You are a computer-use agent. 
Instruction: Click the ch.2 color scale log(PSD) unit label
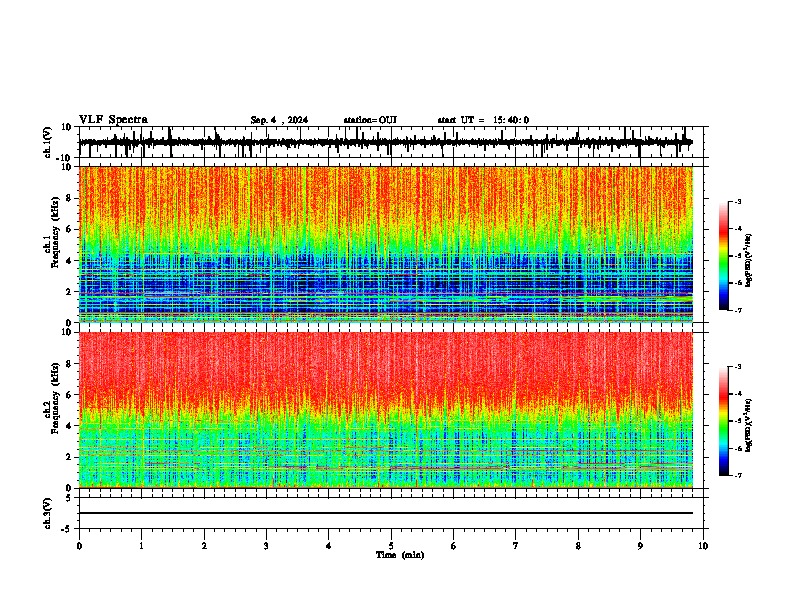point(748,425)
